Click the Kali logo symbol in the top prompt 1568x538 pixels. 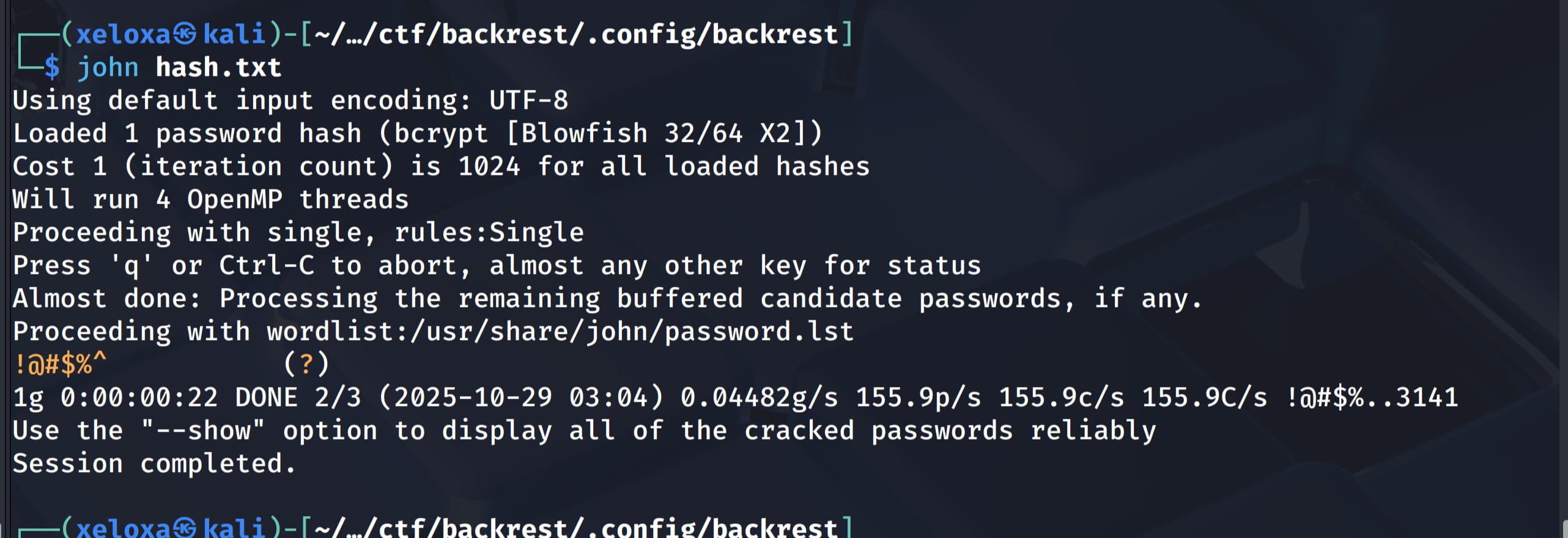point(184,34)
